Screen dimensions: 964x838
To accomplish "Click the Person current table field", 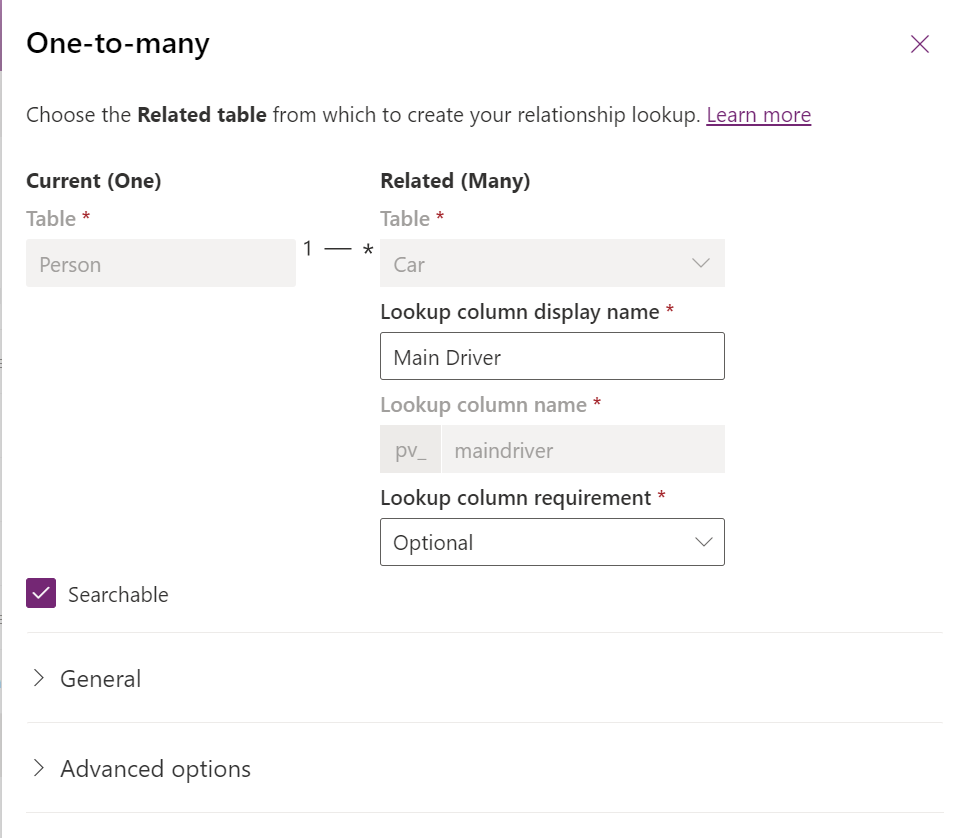I will coord(160,263).
